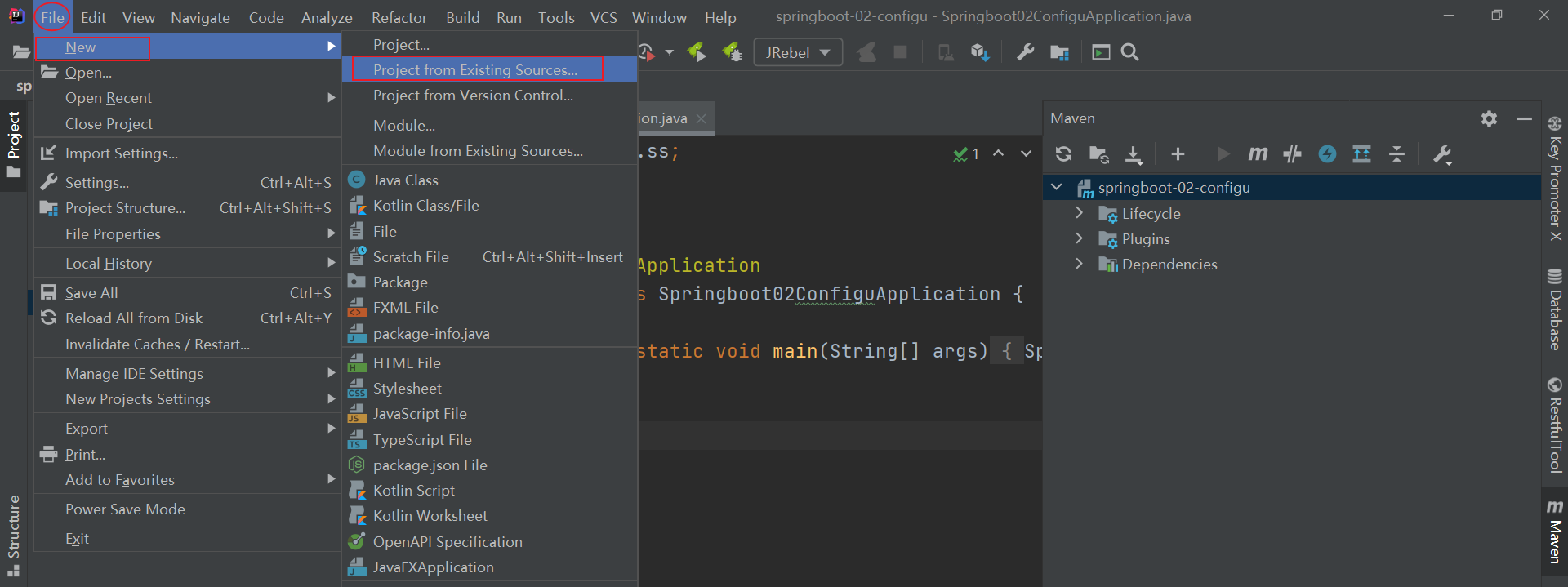The width and height of the screenshot is (1568, 587).
Task: Create a new FXML File
Action: point(490,308)
